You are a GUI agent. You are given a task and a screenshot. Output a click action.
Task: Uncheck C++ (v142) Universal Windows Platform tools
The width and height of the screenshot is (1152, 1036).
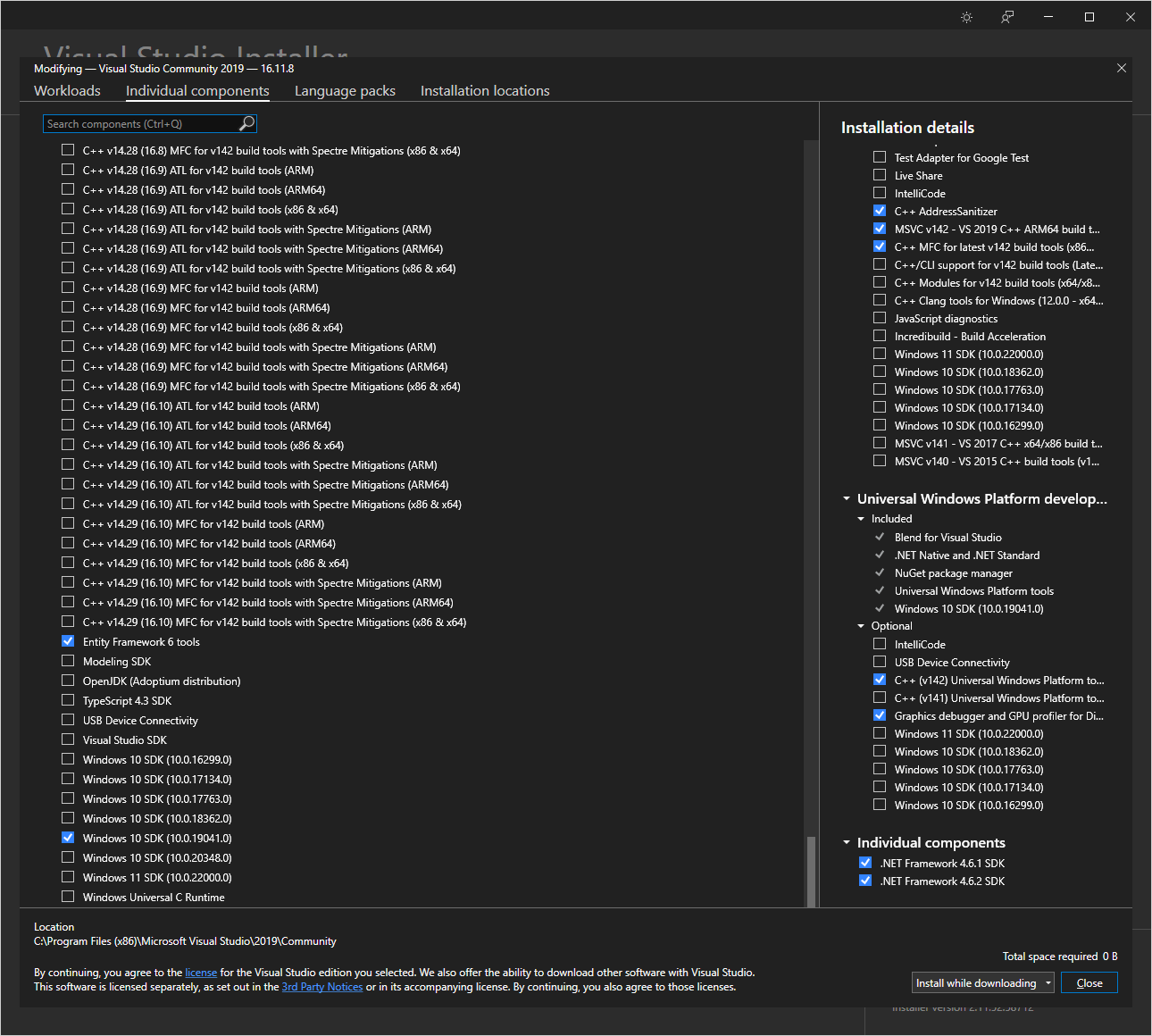tap(880, 680)
